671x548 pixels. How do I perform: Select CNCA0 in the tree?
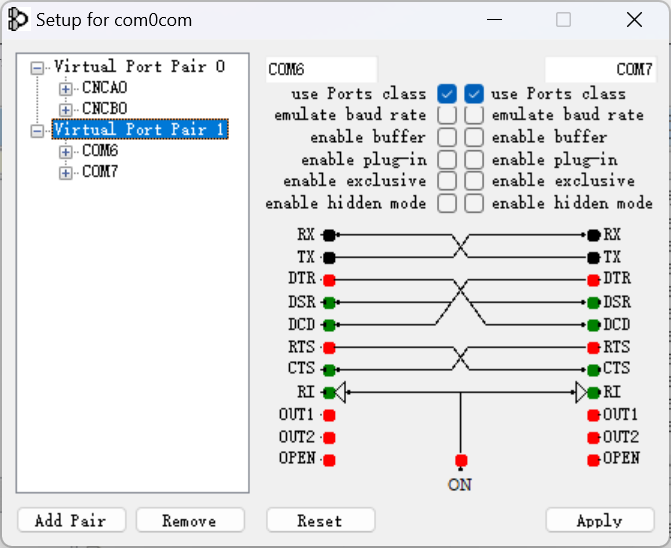[x=105, y=88]
